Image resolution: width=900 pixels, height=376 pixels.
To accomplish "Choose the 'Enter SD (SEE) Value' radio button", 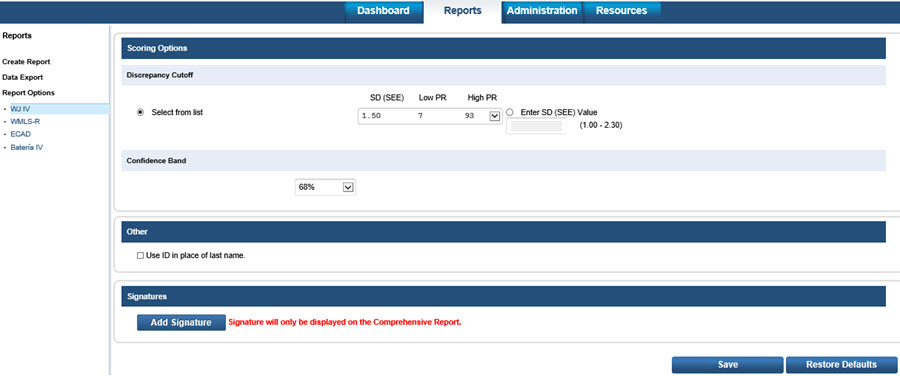I will tap(509, 113).
